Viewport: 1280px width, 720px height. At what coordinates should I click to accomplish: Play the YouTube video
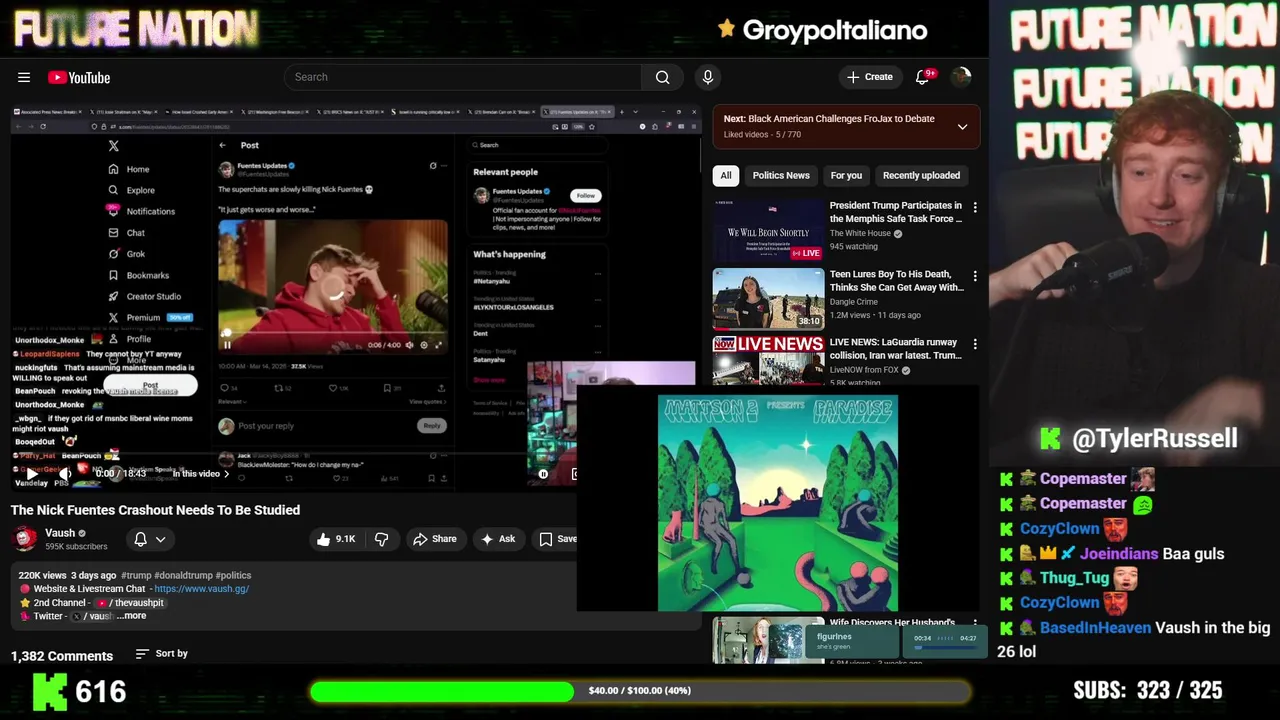(x=31, y=473)
